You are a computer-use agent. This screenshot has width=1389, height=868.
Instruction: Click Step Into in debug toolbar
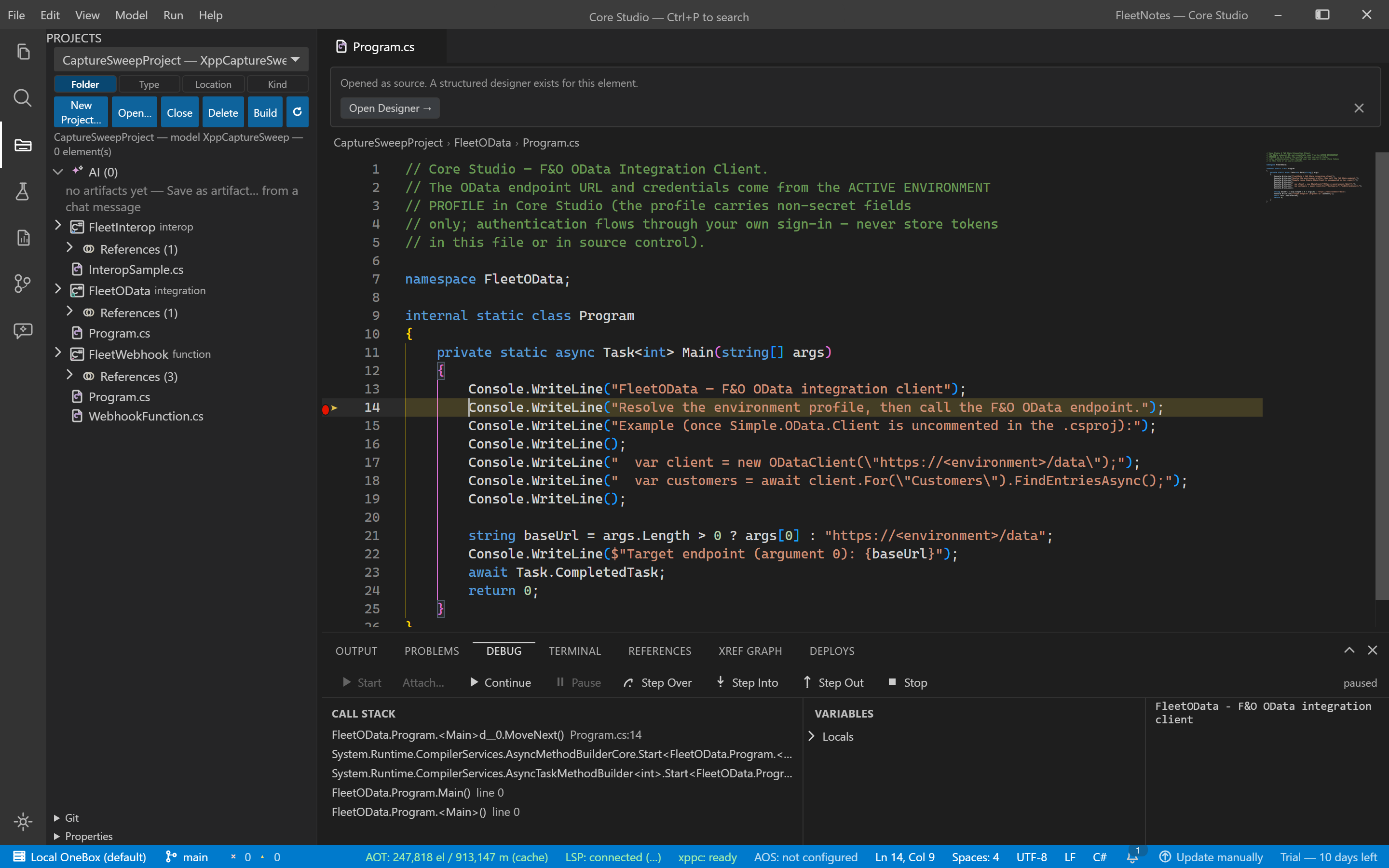coord(747,682)
